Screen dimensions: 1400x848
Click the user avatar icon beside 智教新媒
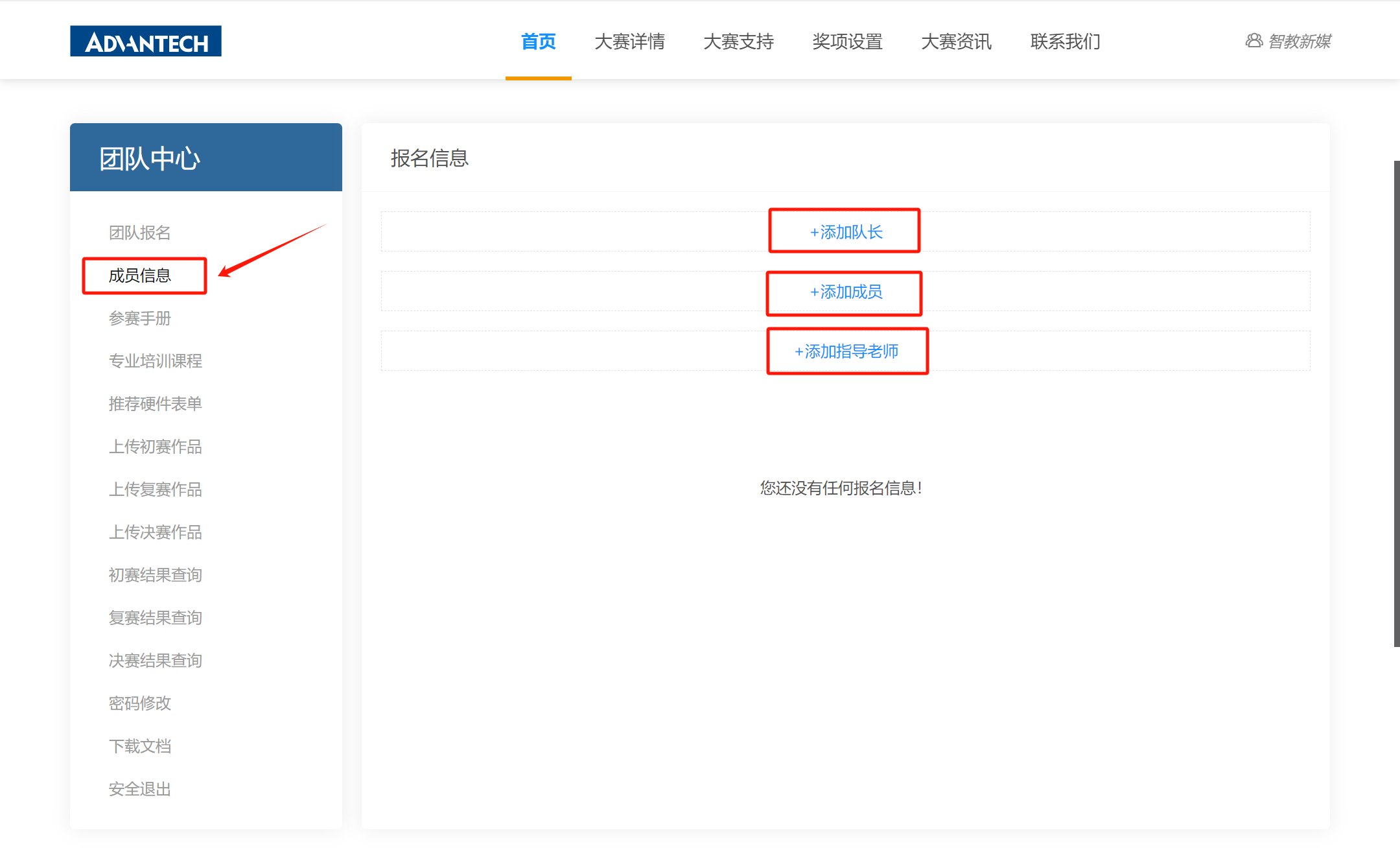(x=1254, y=41)
